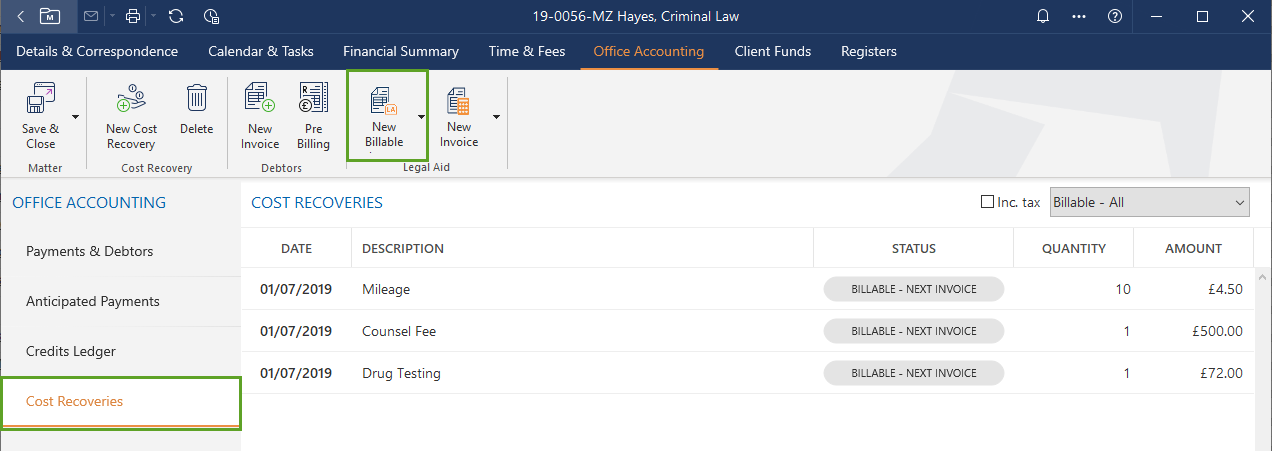Viewport: 1272px width, 451px height.
Task: Switch to the Time & Fees tab
Action: coord(526,51)
